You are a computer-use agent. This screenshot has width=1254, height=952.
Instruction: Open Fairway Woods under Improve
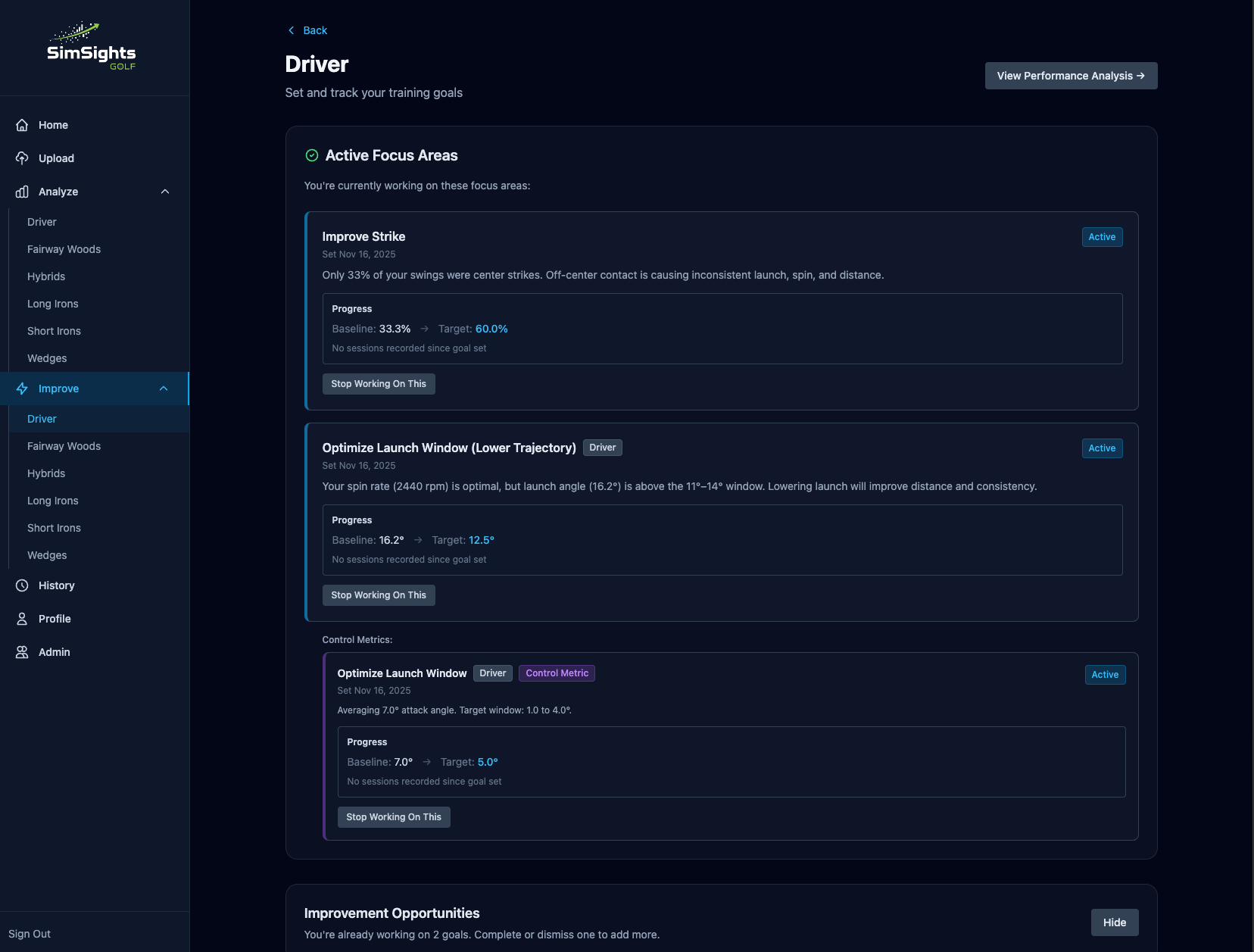pos(64,445)
